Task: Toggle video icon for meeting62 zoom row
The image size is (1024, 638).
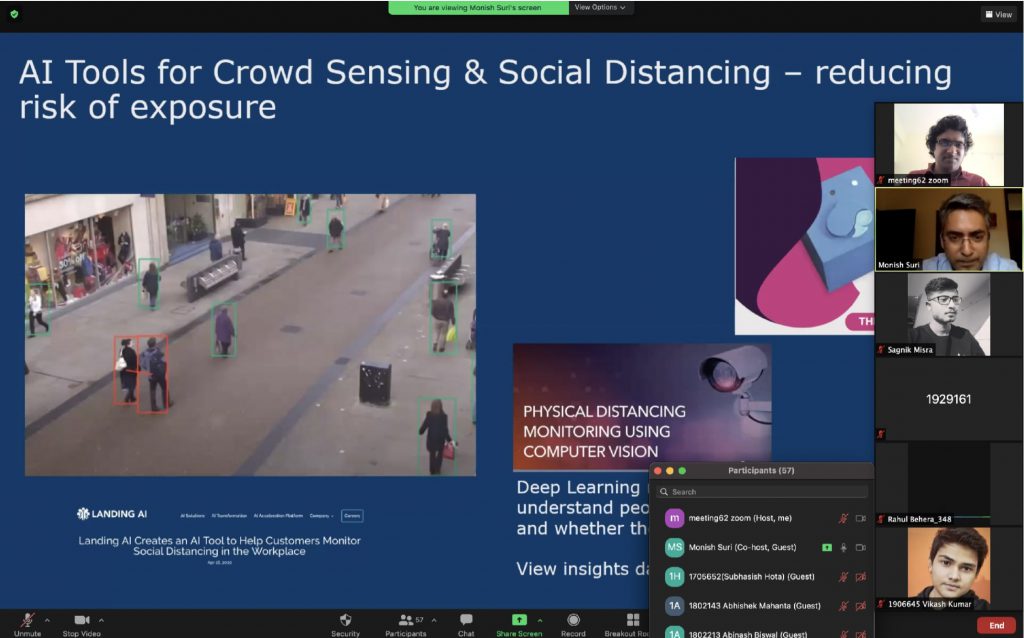Action: 861,518
